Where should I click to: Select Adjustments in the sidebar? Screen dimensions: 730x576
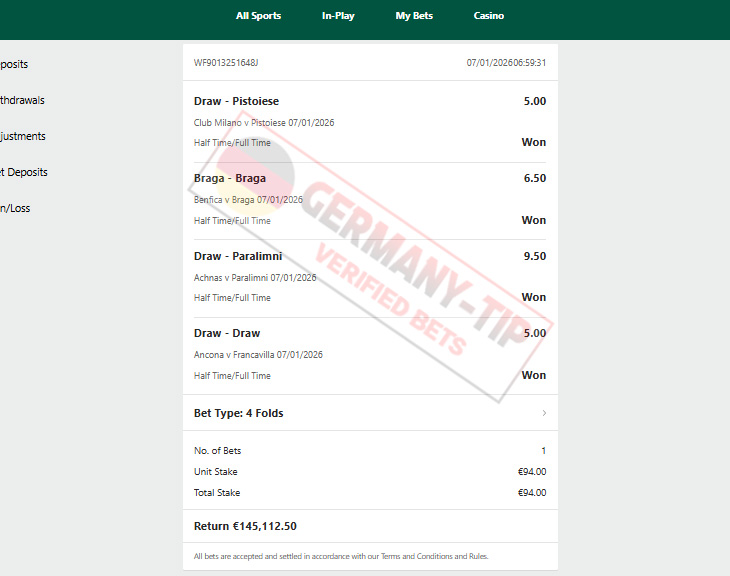pos(23,136)
